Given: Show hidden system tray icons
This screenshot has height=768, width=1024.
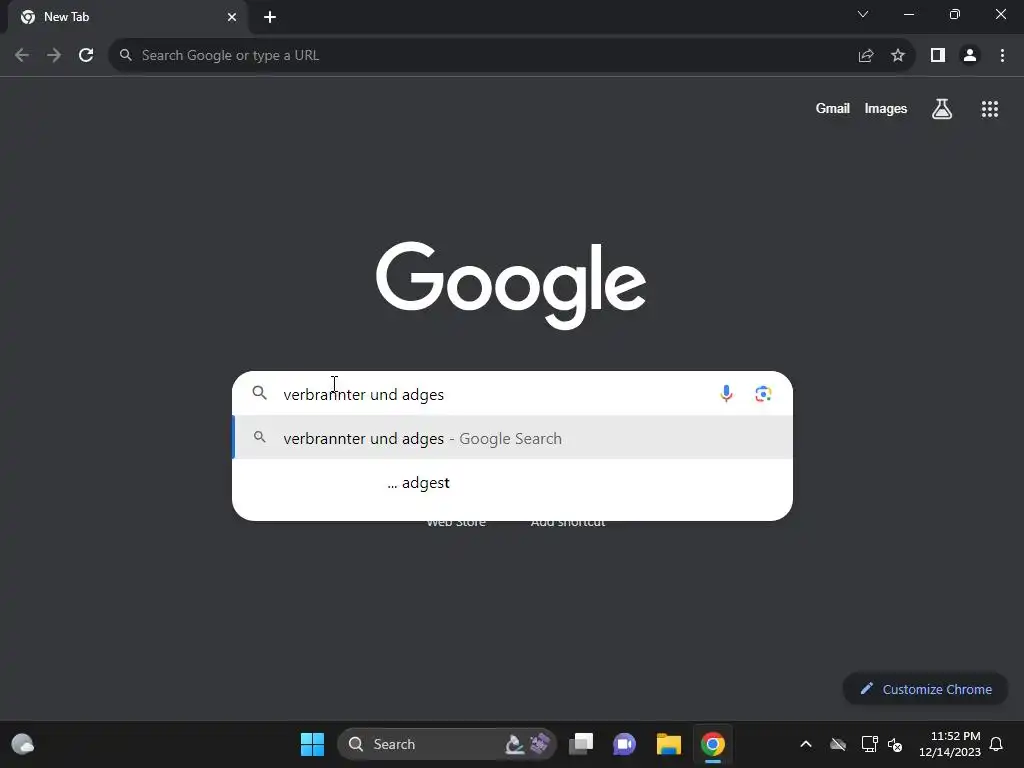Looking at the screenshot, I should coord(806,744).
